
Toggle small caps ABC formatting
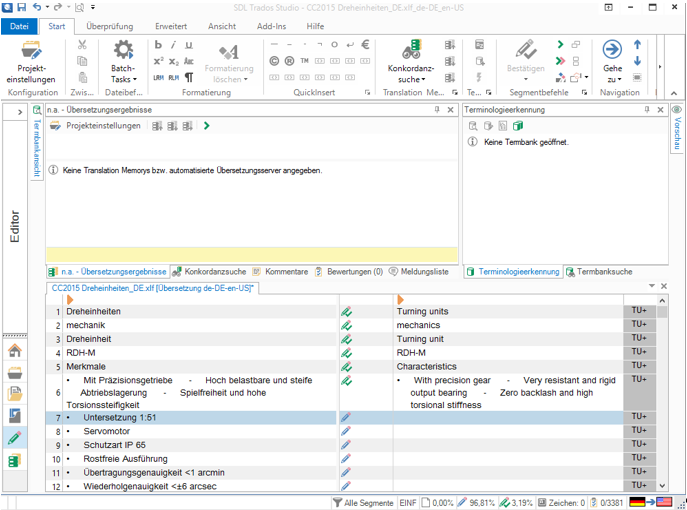(189, 61)
